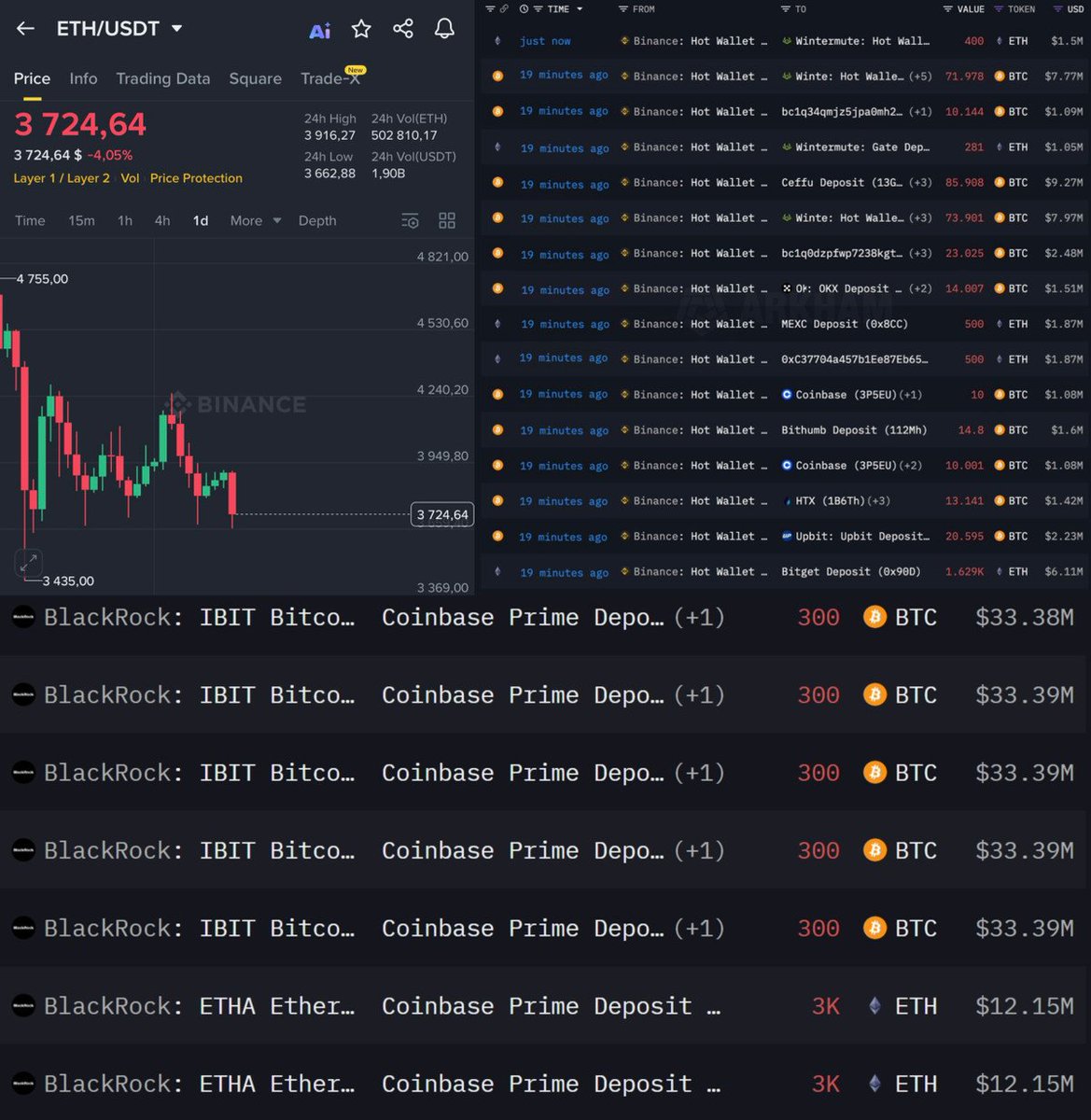Open the ETH/USDT pair selector dropdown

click(175, 28)
